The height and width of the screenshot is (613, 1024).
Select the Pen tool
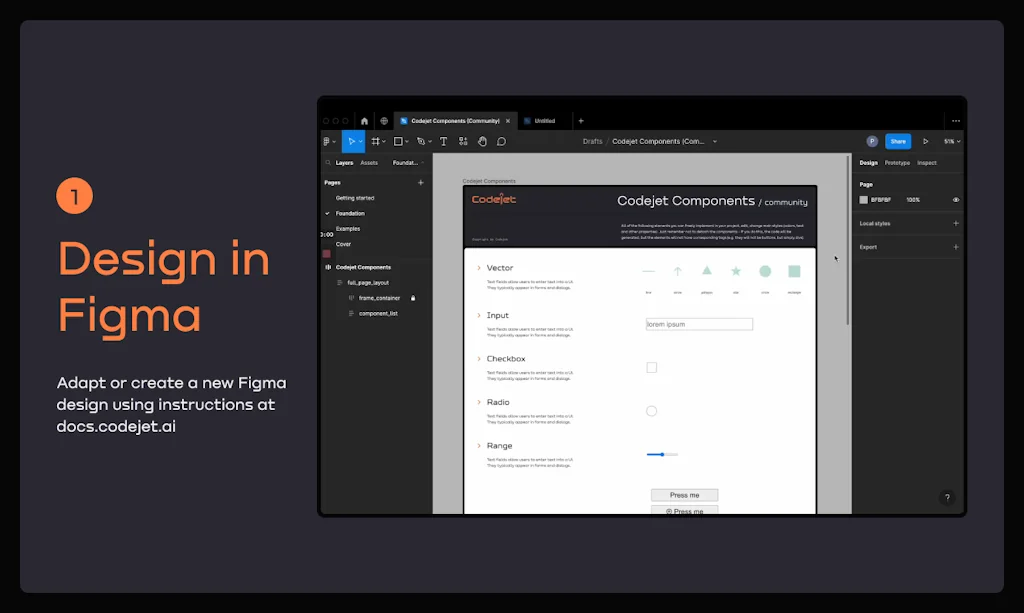coord(422,141)
